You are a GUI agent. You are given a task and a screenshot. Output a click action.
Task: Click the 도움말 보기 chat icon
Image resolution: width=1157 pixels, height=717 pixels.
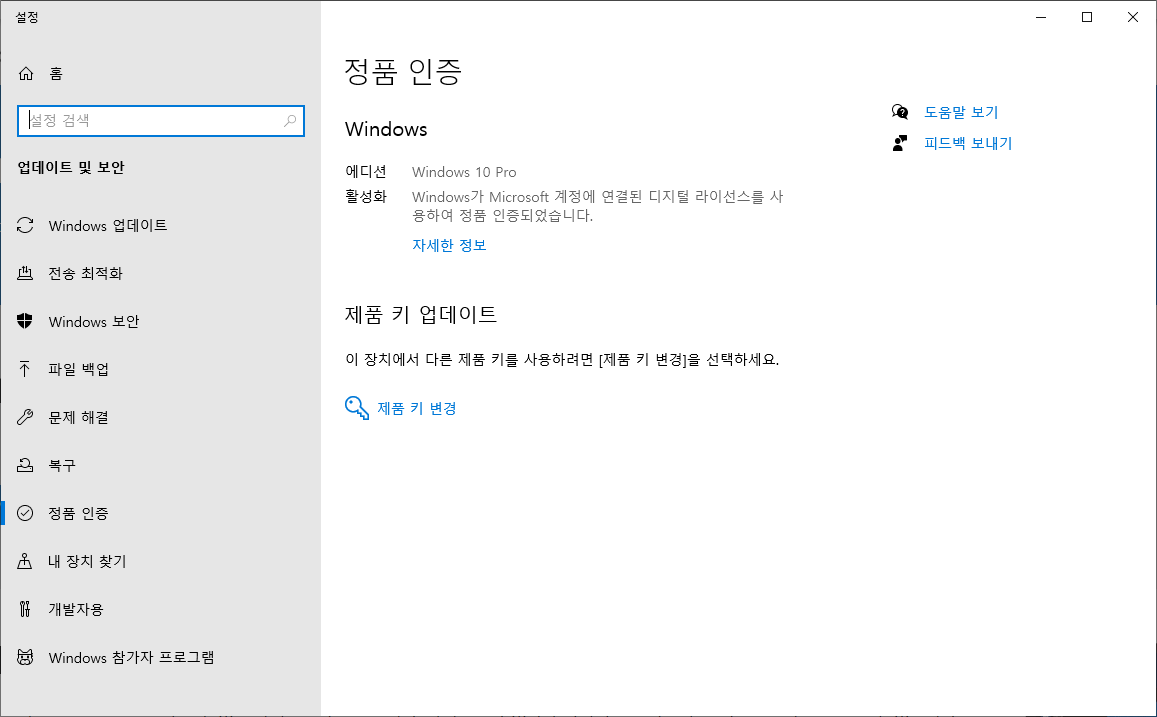(x=899, y=112)
